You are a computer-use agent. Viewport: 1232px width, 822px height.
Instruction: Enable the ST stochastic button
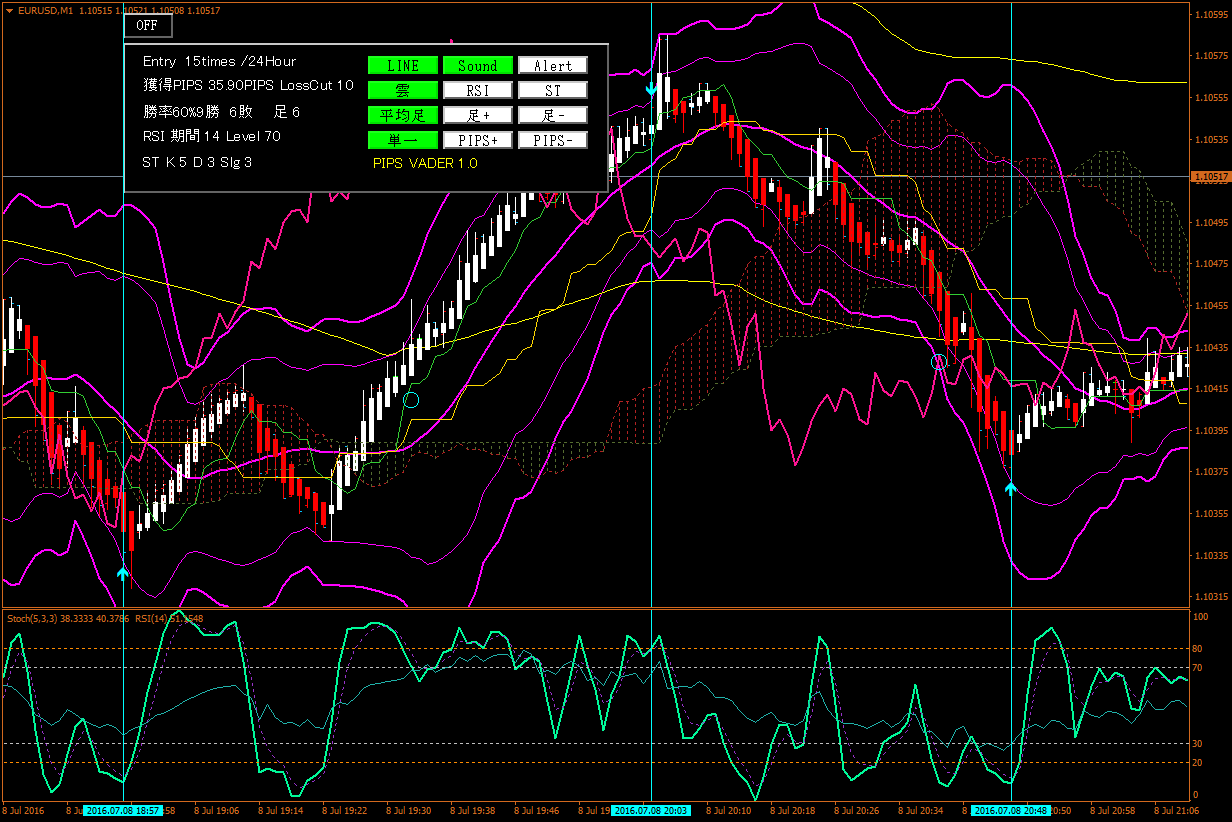[553, 90]
